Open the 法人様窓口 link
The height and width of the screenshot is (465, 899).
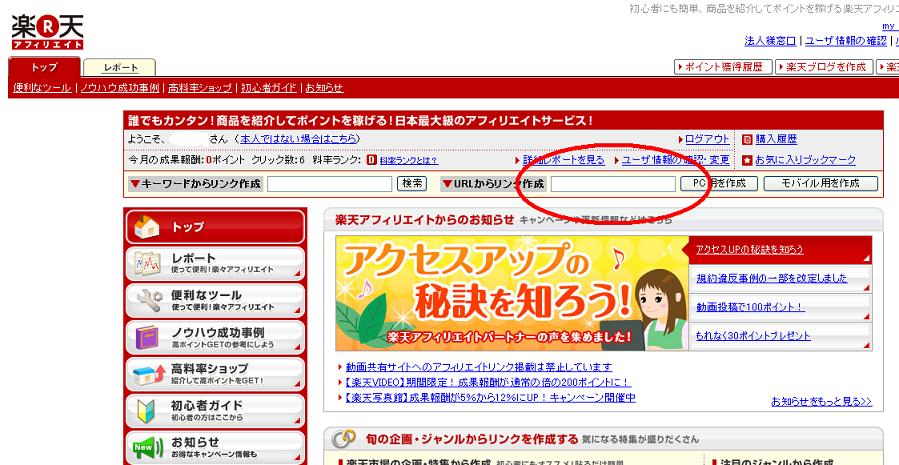tap(770, 41)
